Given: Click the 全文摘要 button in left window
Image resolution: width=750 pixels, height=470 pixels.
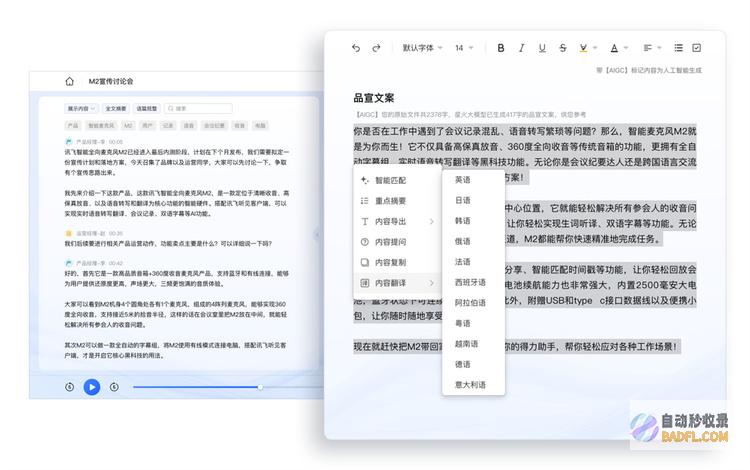Looking at the screenshot, I should point(116,109).
